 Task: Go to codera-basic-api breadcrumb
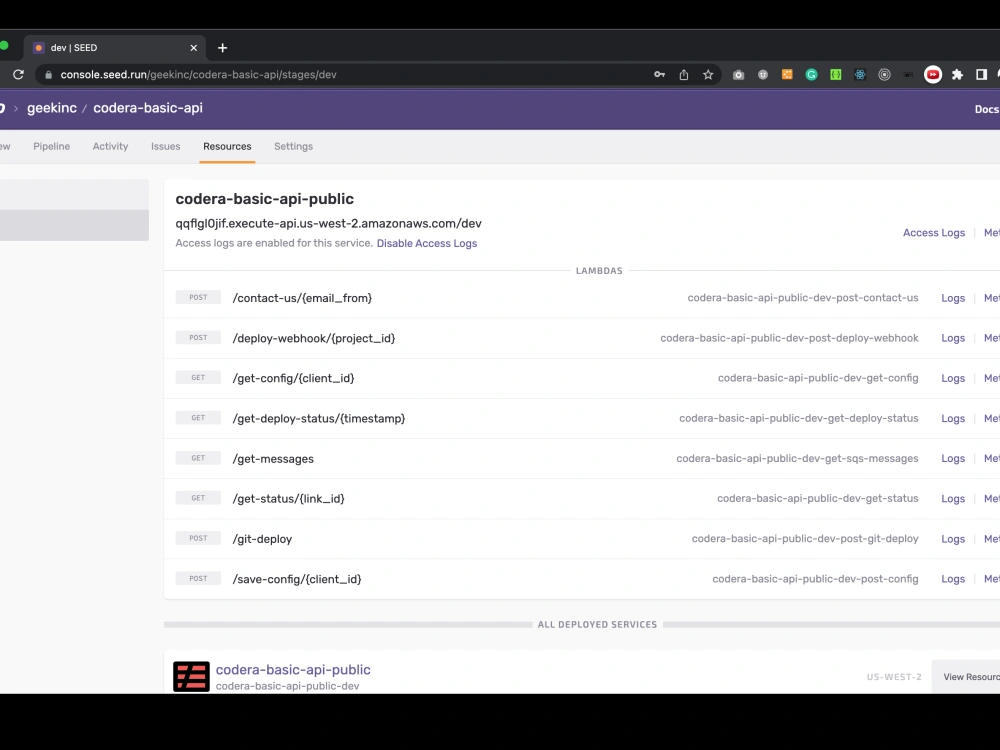coord(148,108)
